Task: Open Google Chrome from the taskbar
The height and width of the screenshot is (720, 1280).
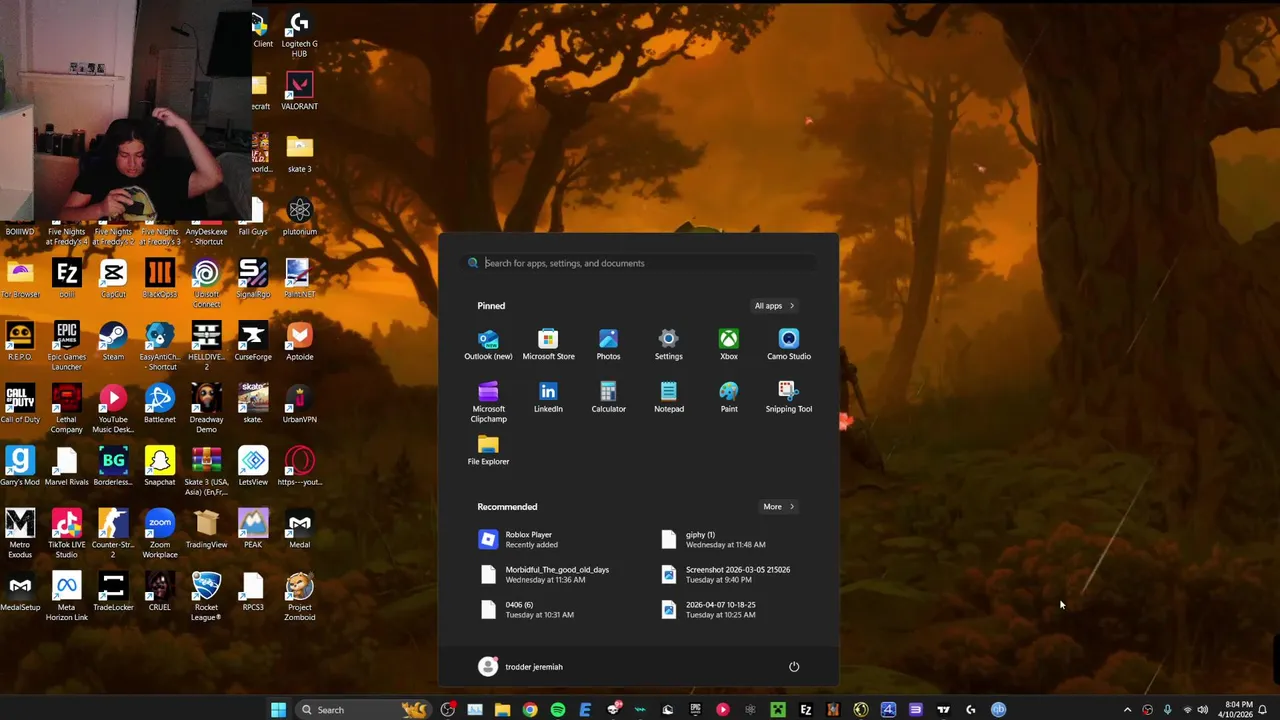Action: pos(530,710)
